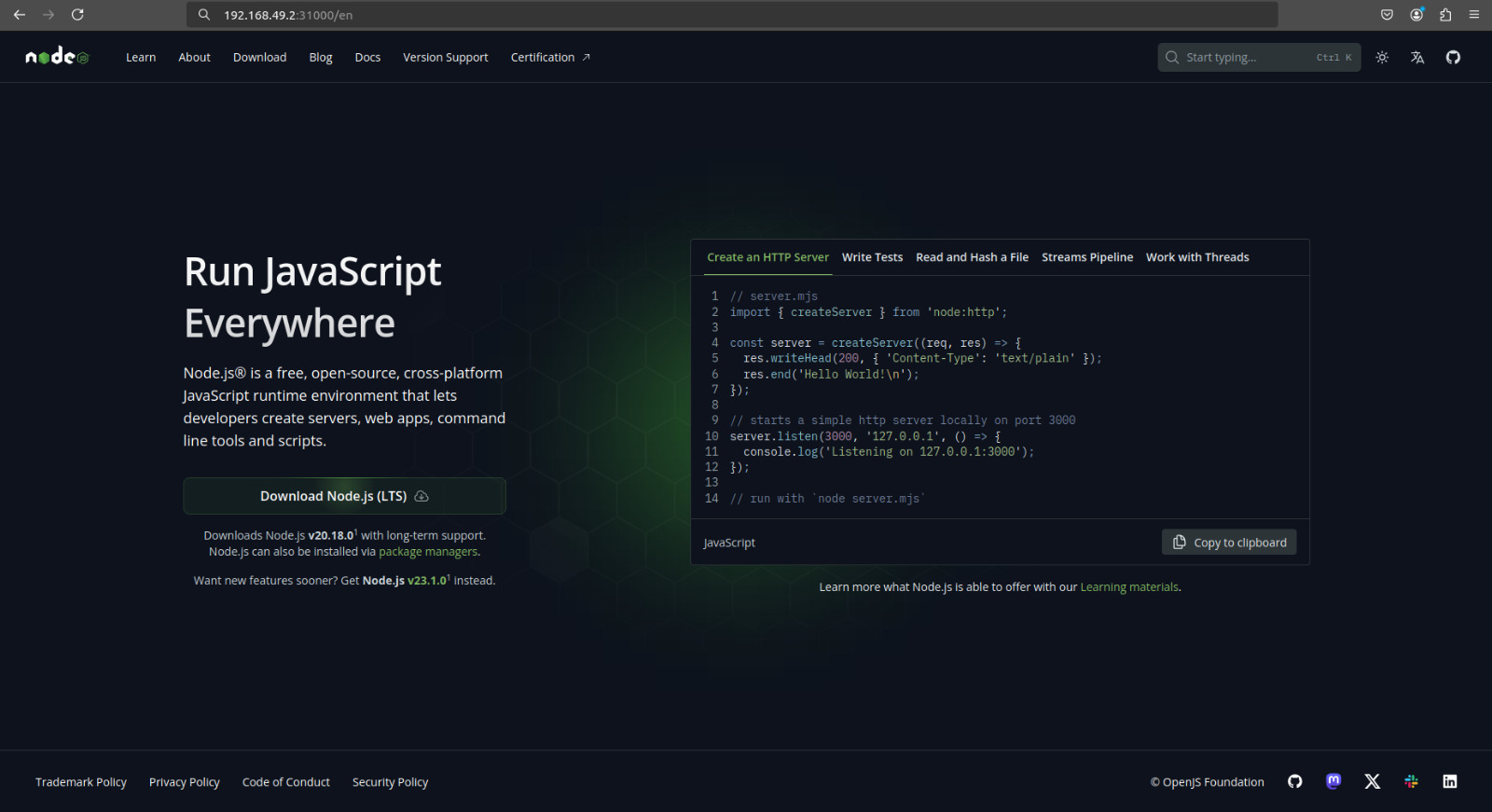Click code line '// server.mjs'
1492x812 pixels.
click(x=774, y=296)
